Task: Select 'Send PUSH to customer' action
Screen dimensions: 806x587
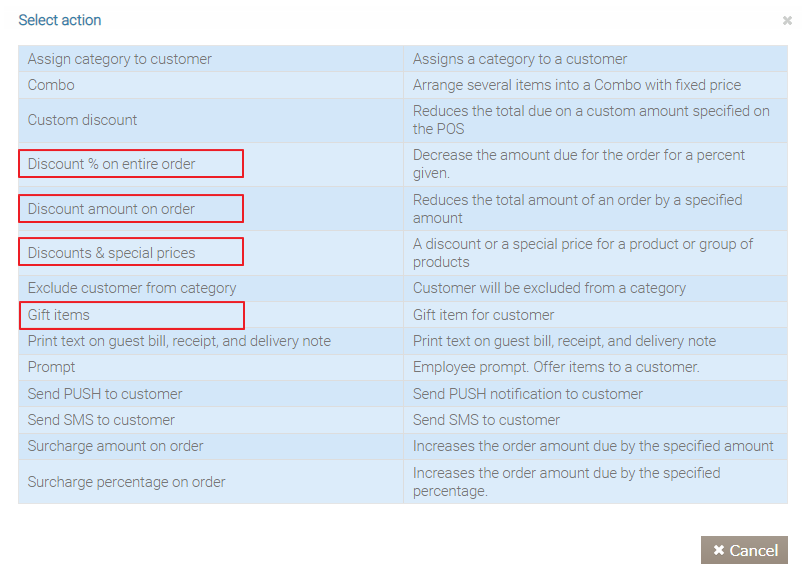Action: point(105,394)
